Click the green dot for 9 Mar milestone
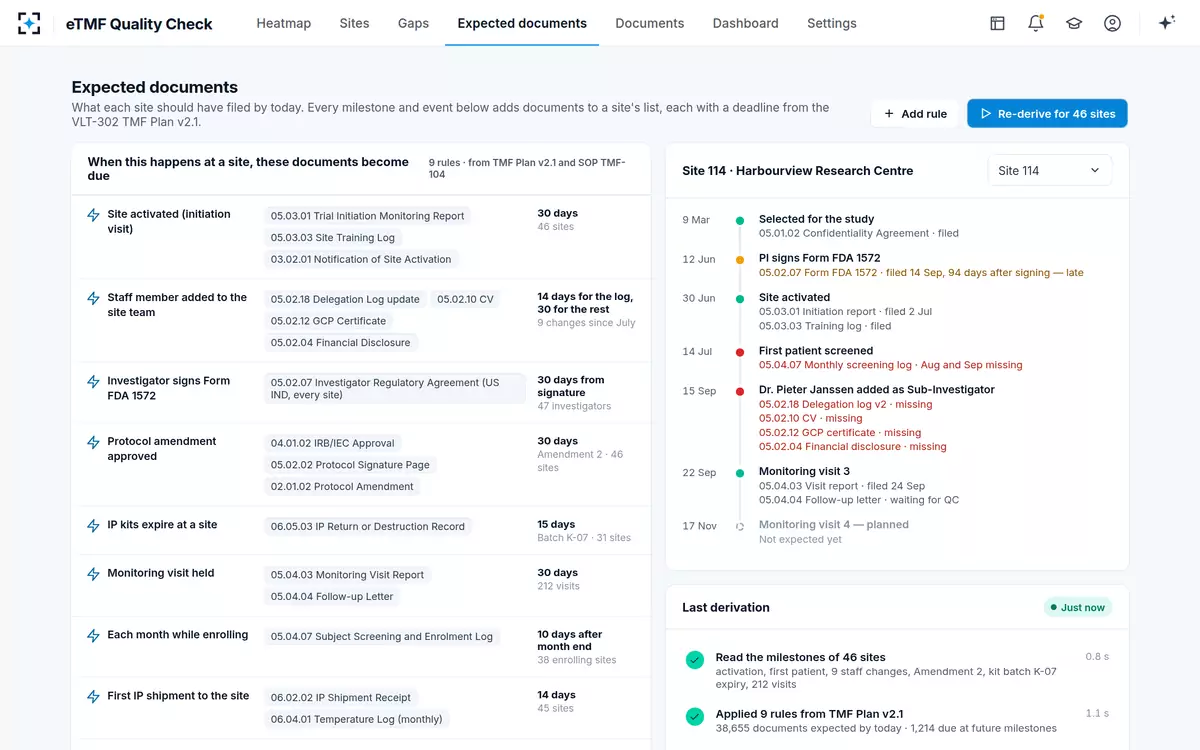 coord(740,220)
